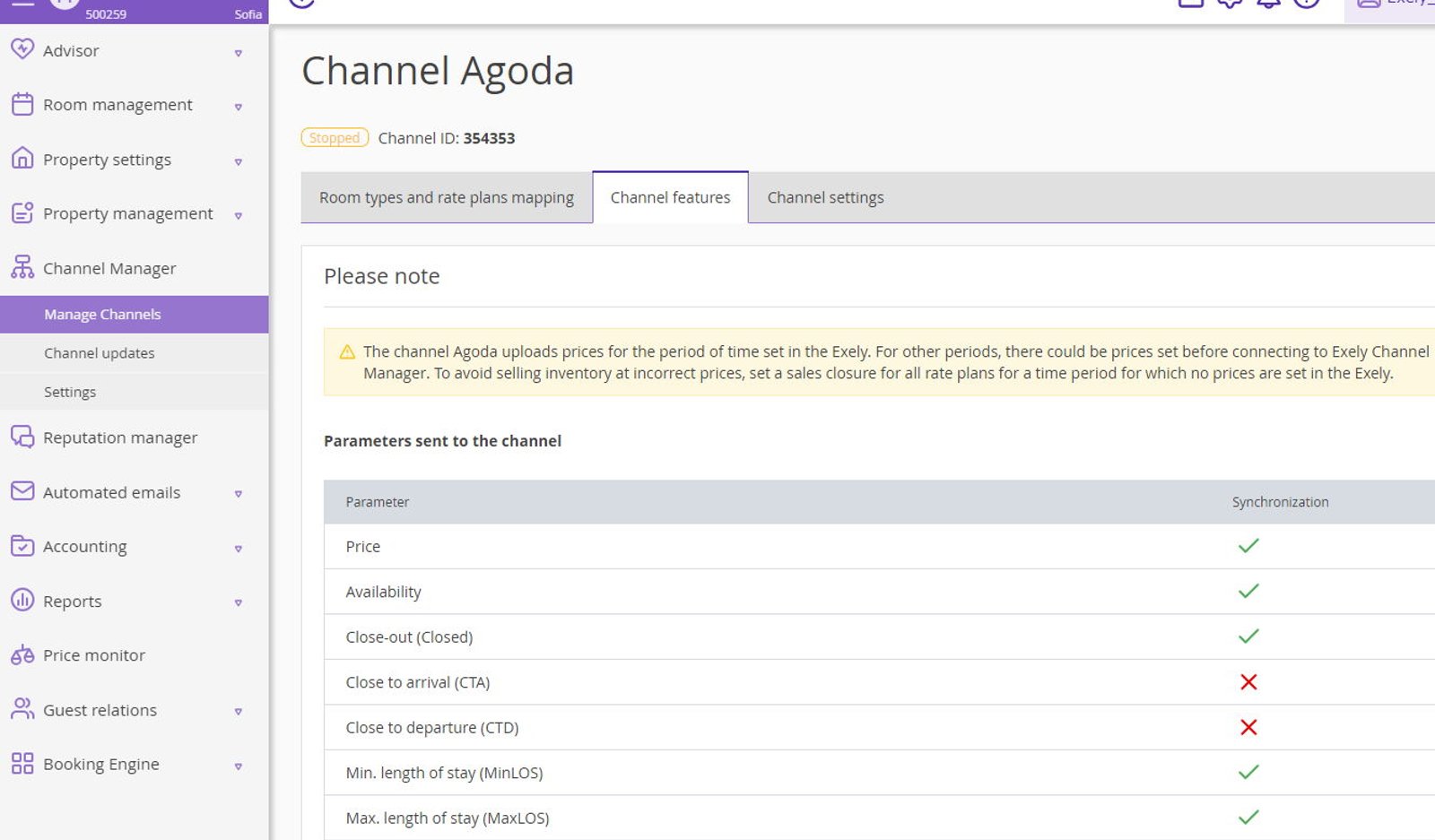Click the red X for Close to arrival
Image resolution: width=1435 pixels, height=840 pixels.
[x=1248, y=682]
